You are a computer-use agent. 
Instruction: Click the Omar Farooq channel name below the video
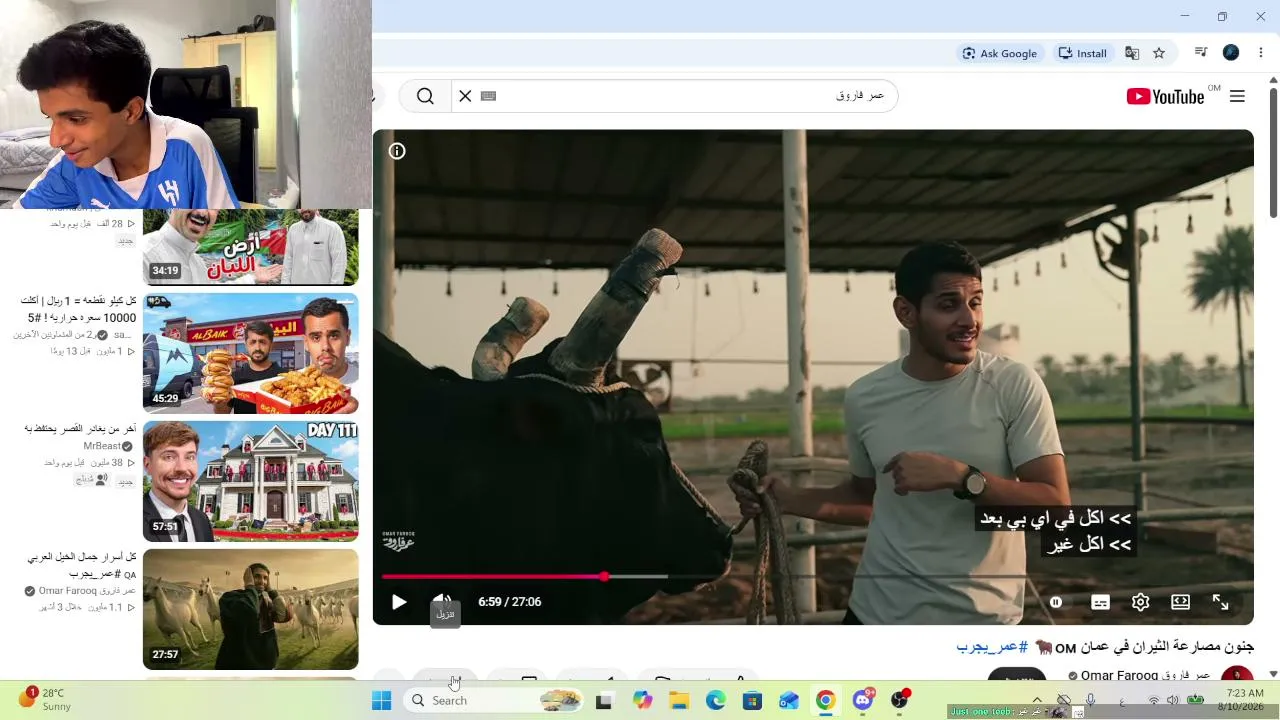(1146, 676)
